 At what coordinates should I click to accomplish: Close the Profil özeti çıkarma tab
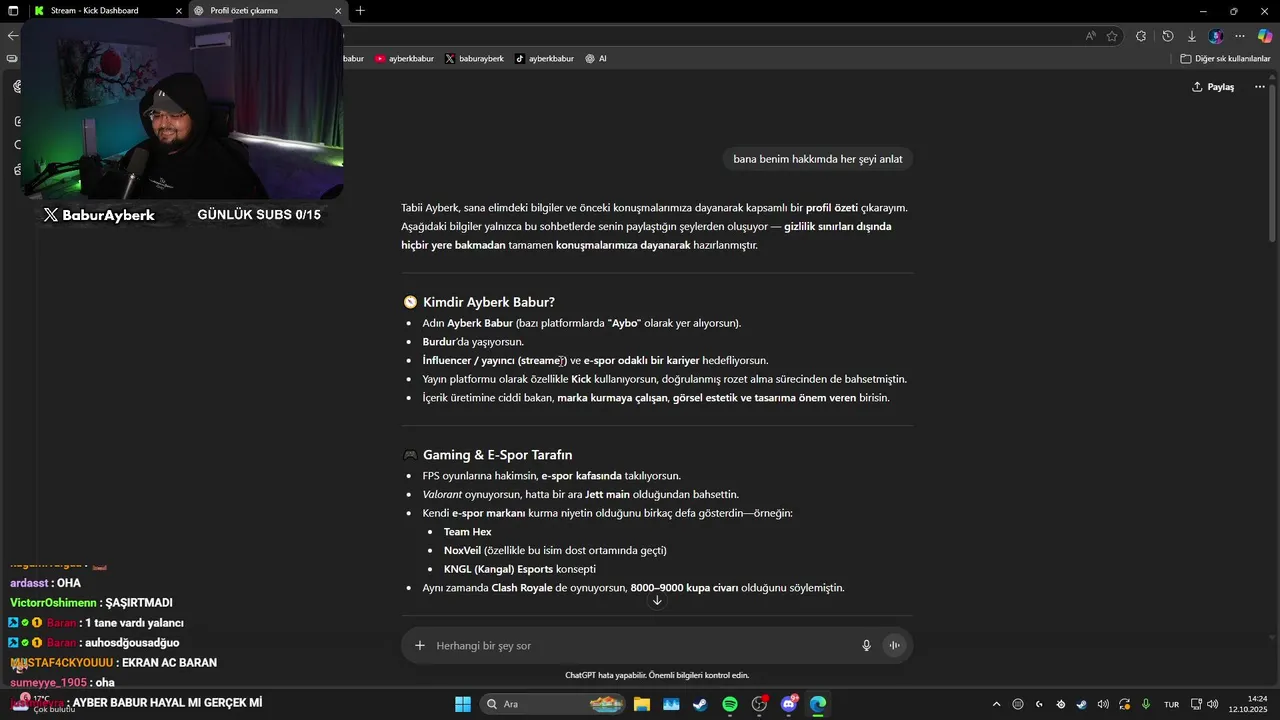(x=338, y=11)
